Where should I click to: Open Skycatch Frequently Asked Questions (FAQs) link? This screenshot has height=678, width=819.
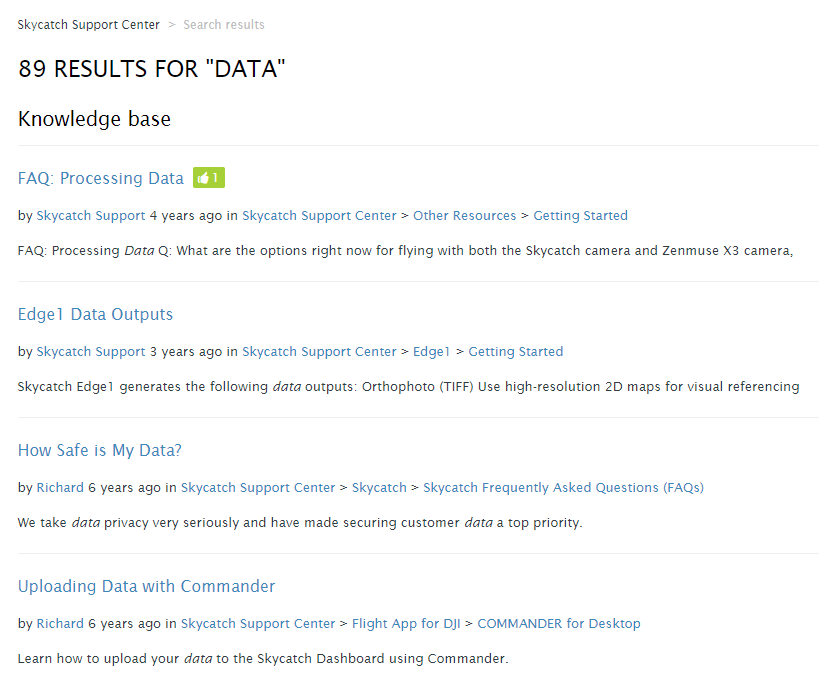[x=564, y=487]
